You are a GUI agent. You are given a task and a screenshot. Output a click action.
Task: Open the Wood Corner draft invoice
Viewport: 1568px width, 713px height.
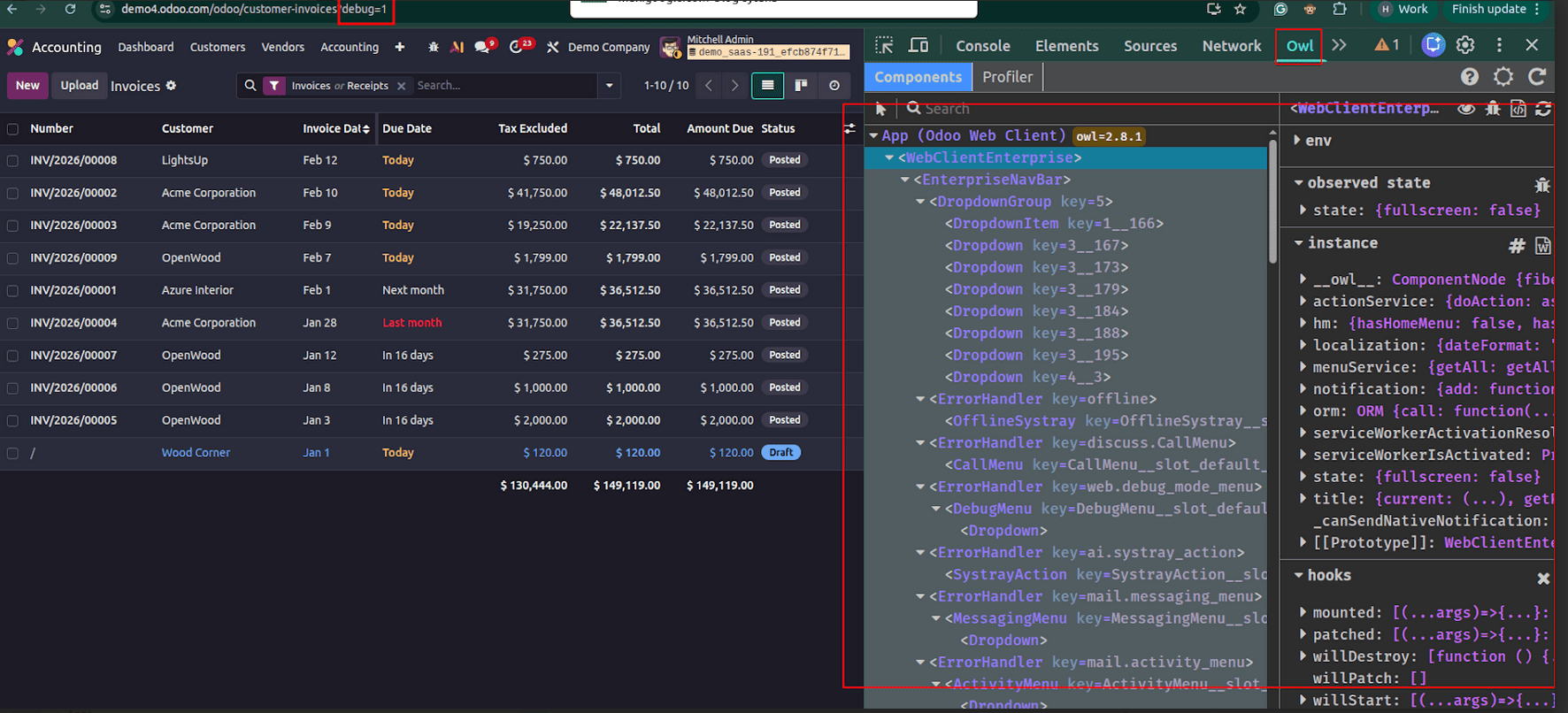point(196,453)
